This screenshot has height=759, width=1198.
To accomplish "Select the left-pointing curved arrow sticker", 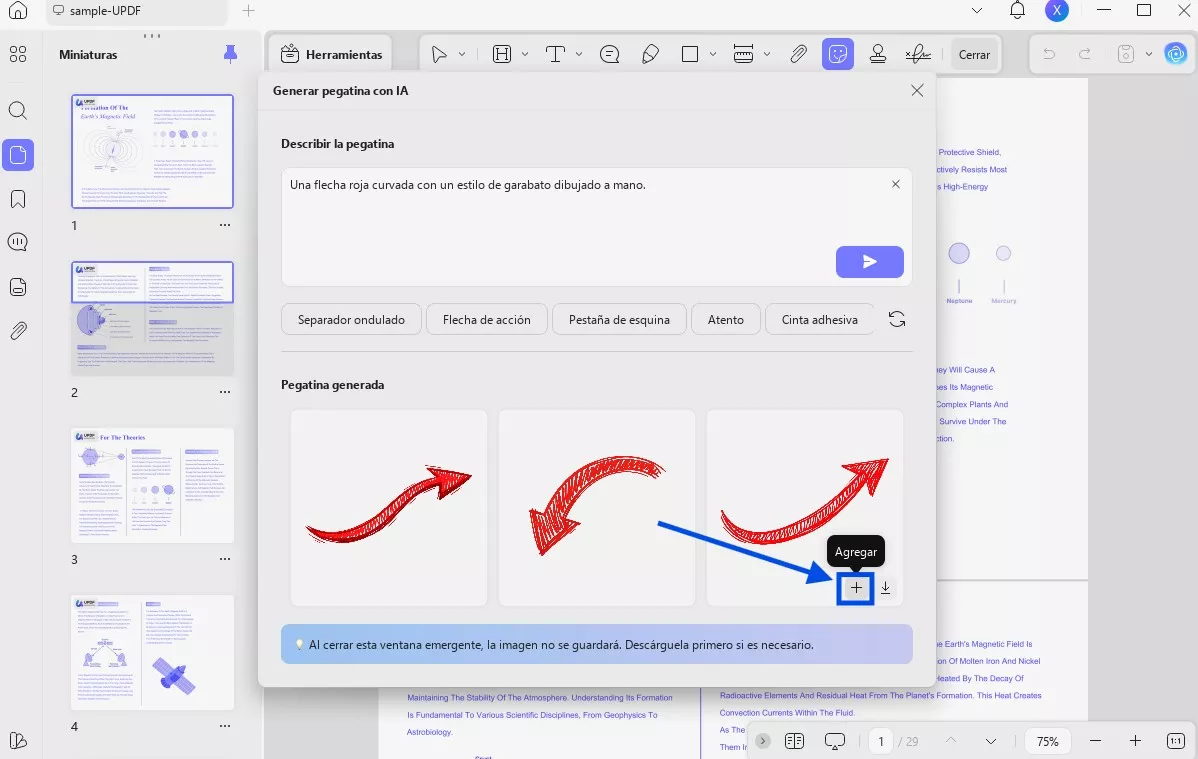I will [597, 508].
